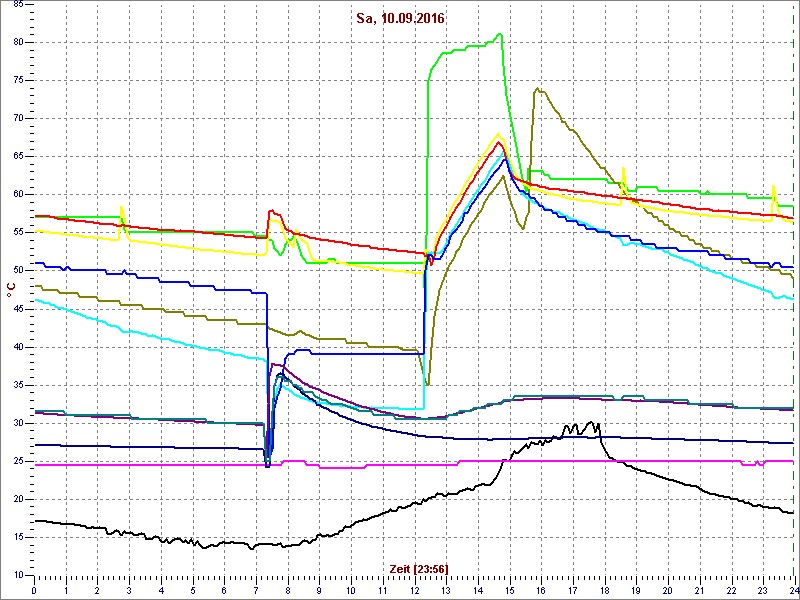This screenshot has height=600, width=800.
Task: Click hour 24 on the time axis
Action: (x=793, y=590)
